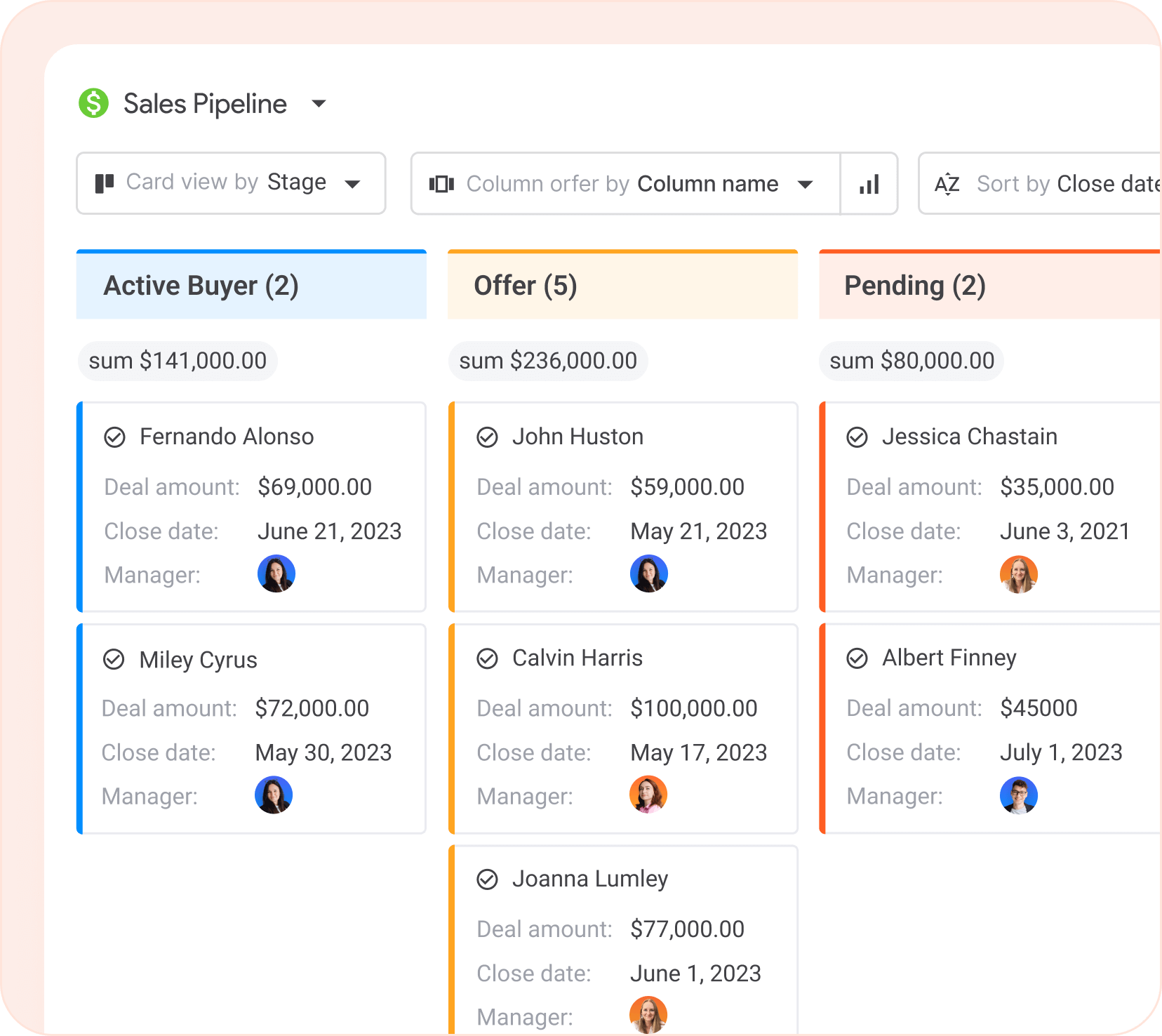Expand the Column name dropdown
The image size is (1162, 1036).
[x=806, y=183]
